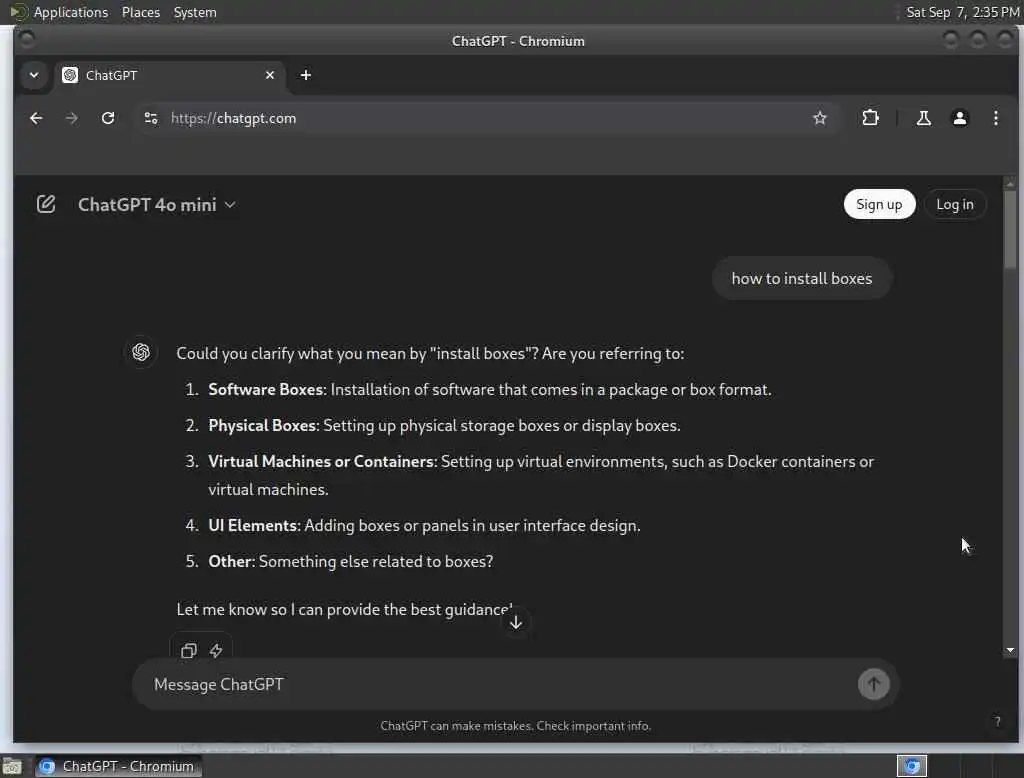Screen dimensions: 1024x778
Task: Click the 'how to install boxes' message bubble
Action: [801, 278]
